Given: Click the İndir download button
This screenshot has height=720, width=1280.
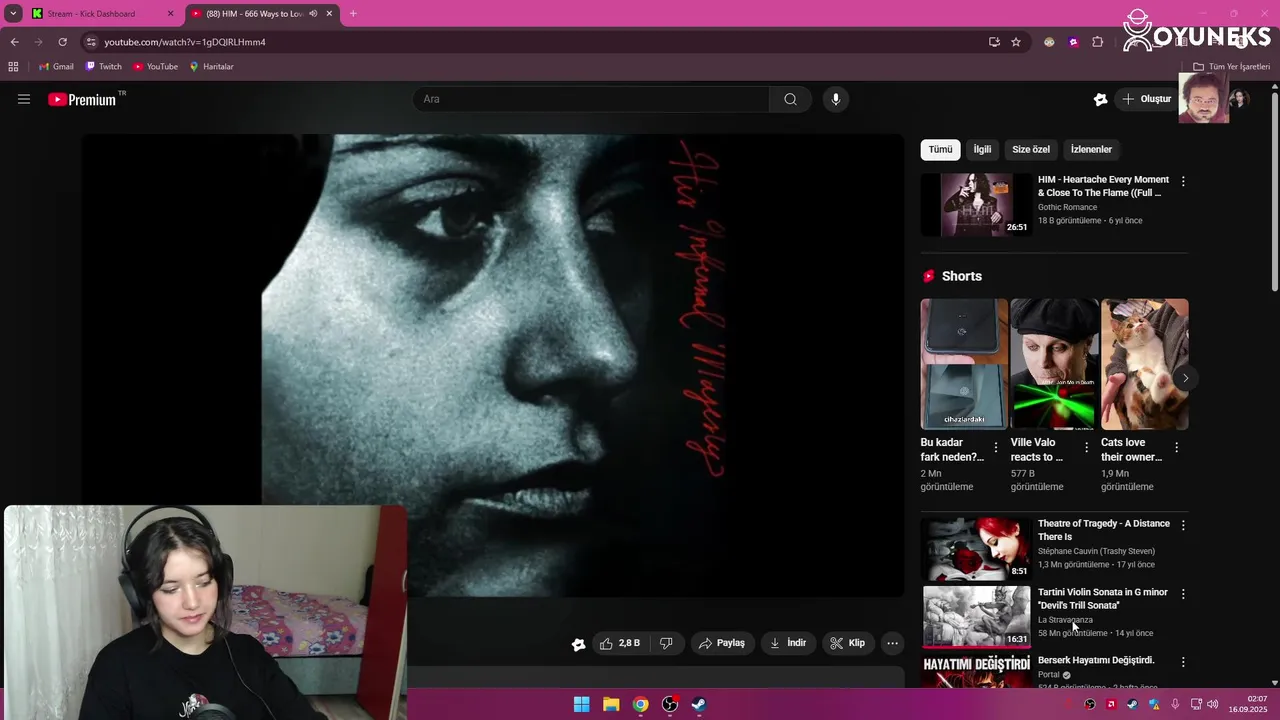Looking at the screenshot, I should 788,643.
